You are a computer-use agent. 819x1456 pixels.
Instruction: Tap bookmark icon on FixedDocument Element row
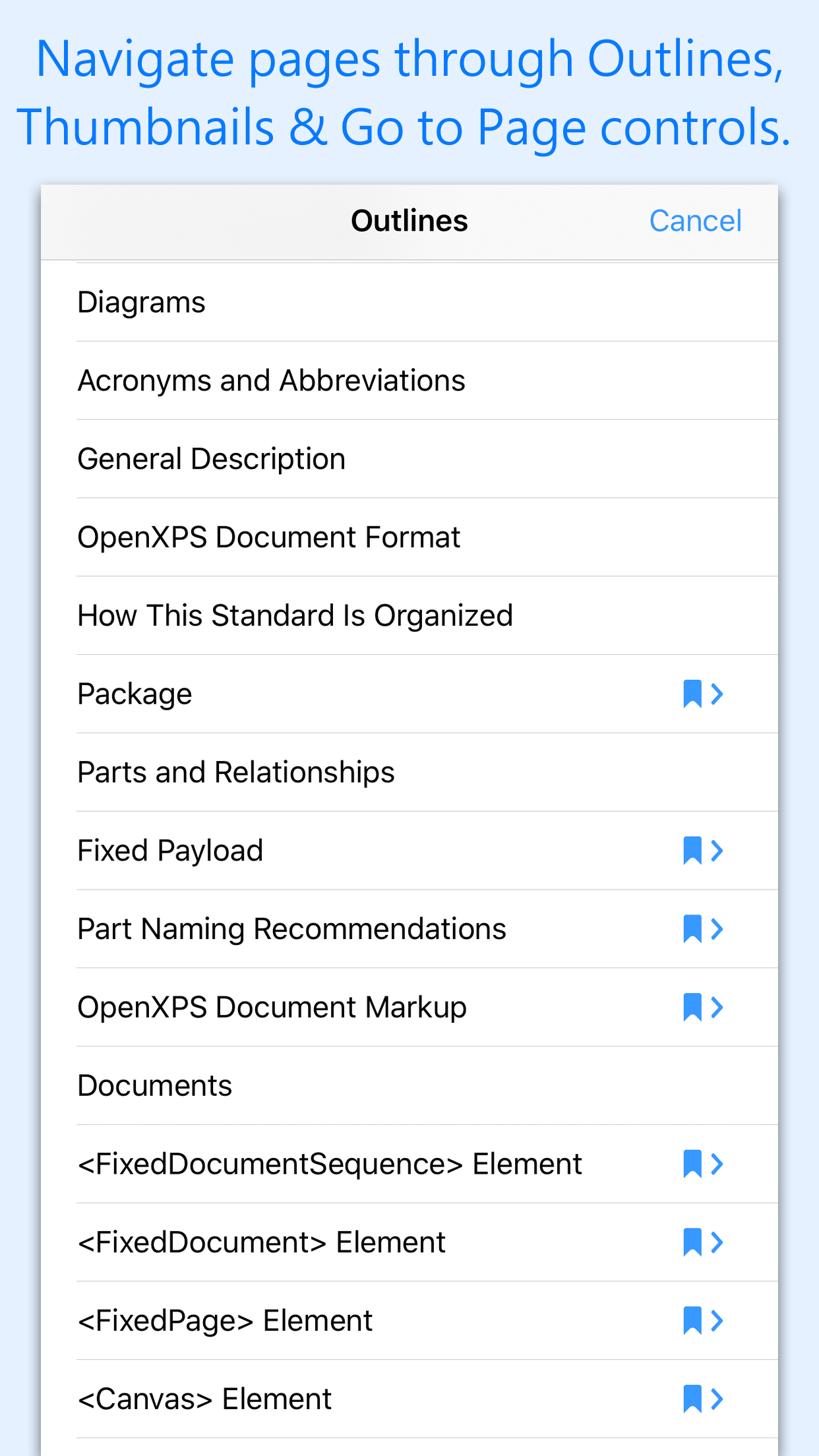tap(692, 1242)
